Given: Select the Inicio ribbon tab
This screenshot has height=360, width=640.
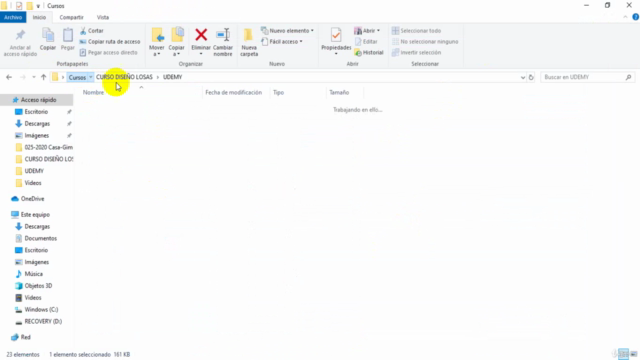Looking at the screenshot, I should (x=39, y=17).
